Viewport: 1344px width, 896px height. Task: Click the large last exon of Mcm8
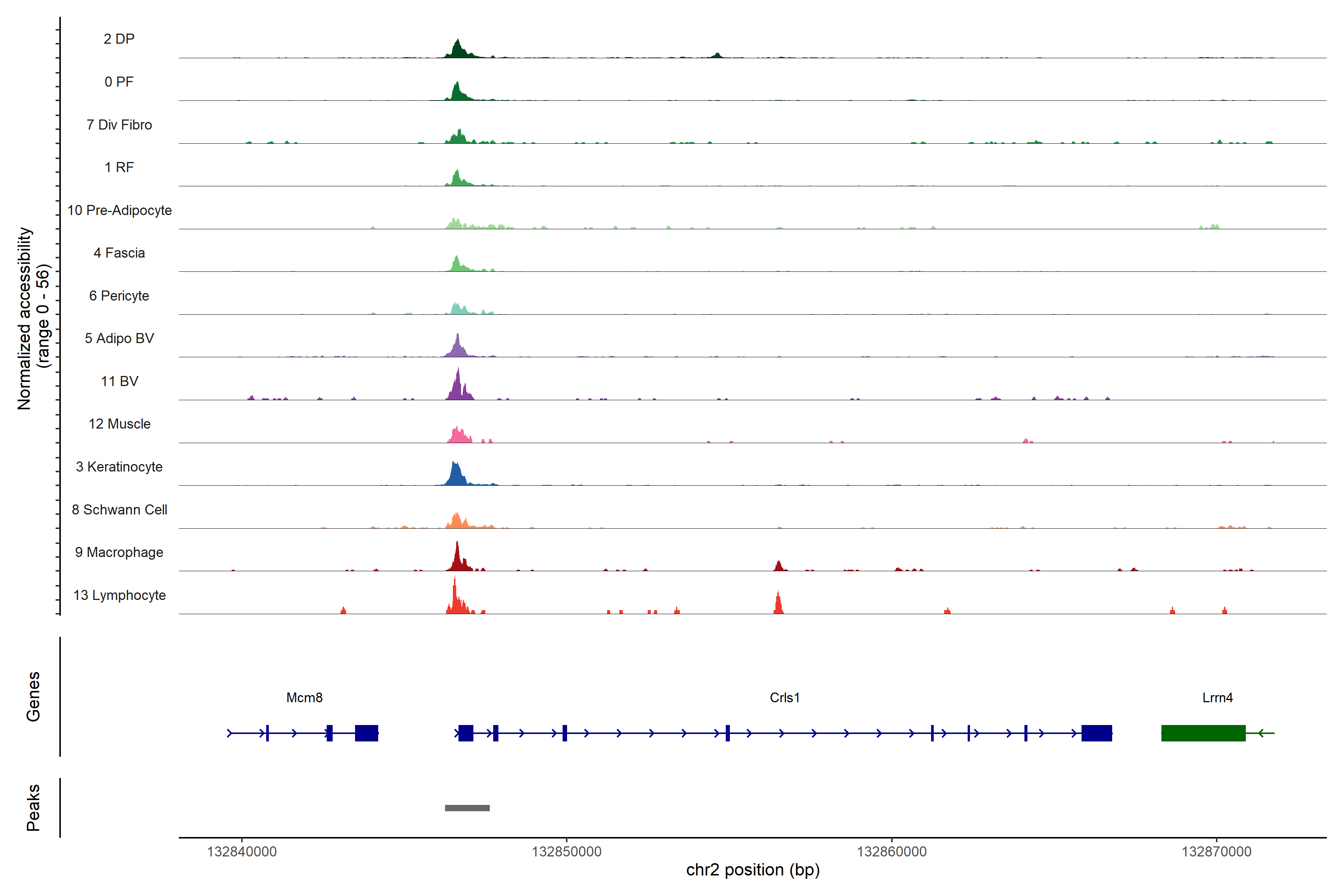point(366,732)
